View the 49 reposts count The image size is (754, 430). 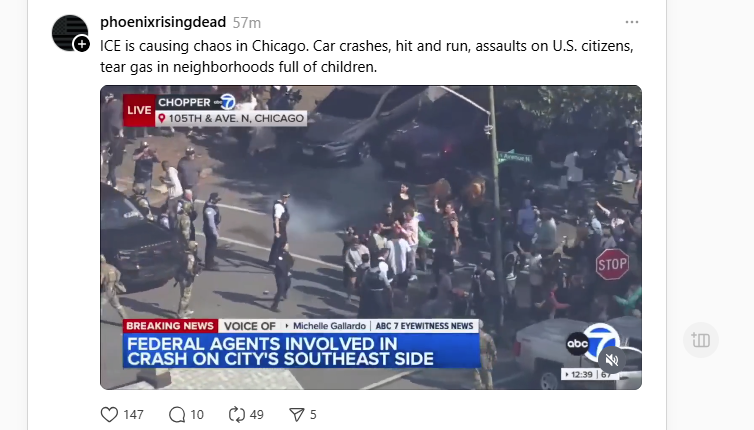(x=257, y=415)
